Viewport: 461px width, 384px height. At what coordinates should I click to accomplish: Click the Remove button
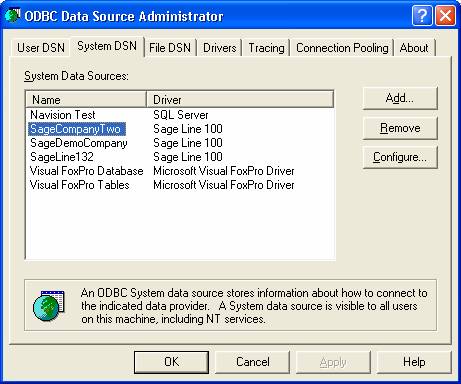coord(400,128)
